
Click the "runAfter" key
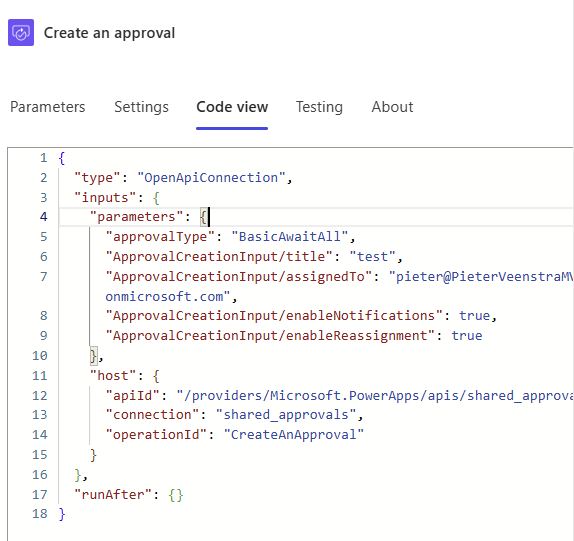[x=113, y=495]
